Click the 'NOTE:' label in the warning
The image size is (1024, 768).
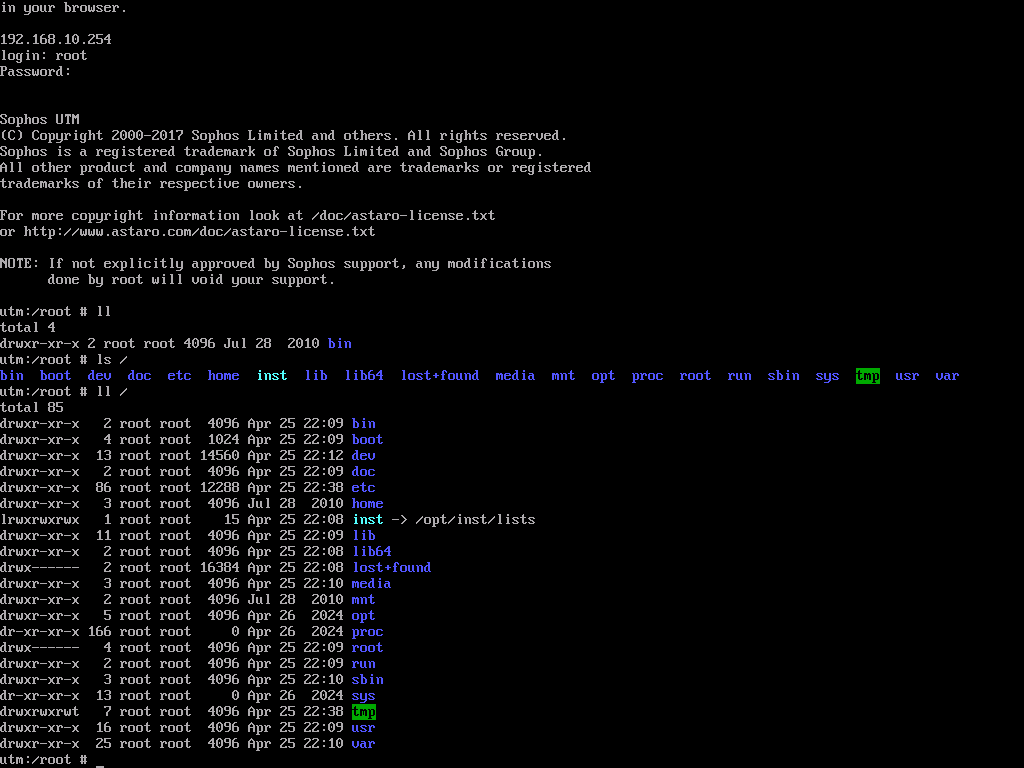coord(20,264)
